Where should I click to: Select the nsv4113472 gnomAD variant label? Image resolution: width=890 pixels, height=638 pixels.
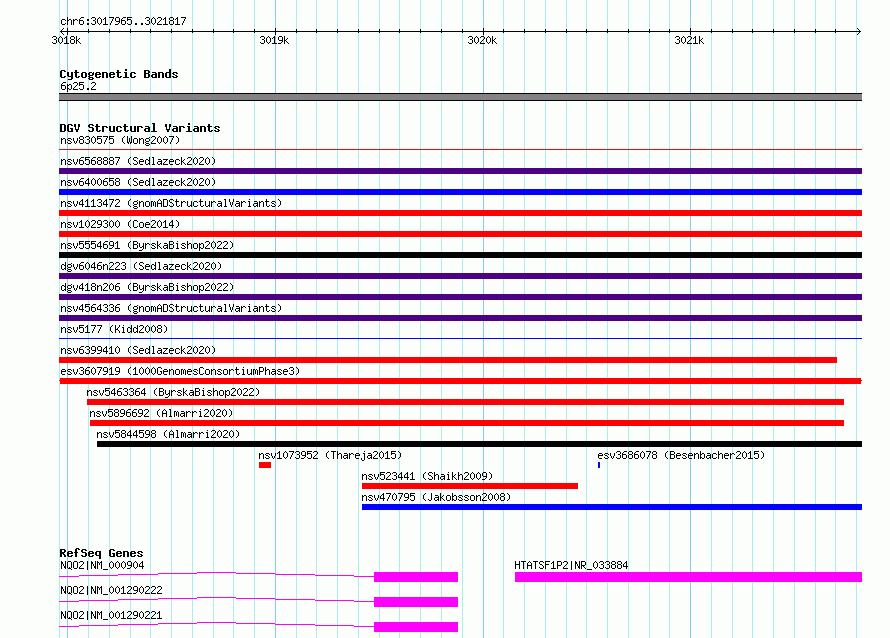170,203
